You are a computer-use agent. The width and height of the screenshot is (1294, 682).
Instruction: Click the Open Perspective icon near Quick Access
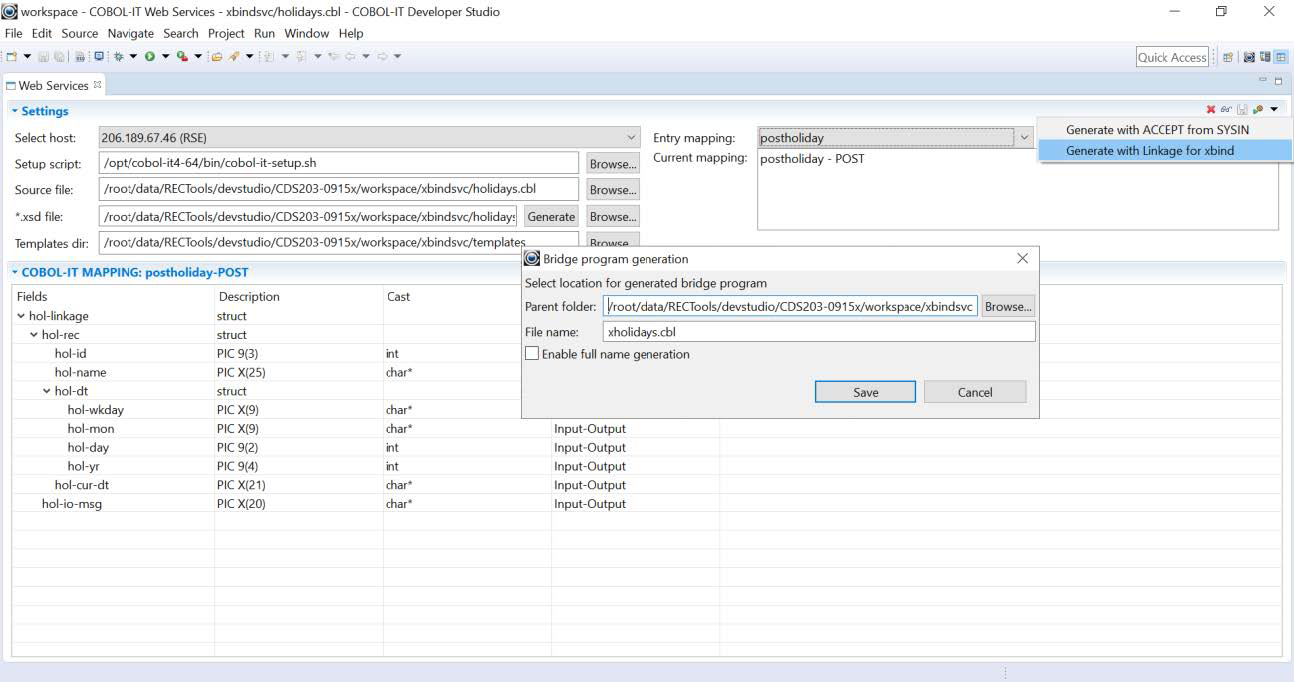pos(1228,57)
